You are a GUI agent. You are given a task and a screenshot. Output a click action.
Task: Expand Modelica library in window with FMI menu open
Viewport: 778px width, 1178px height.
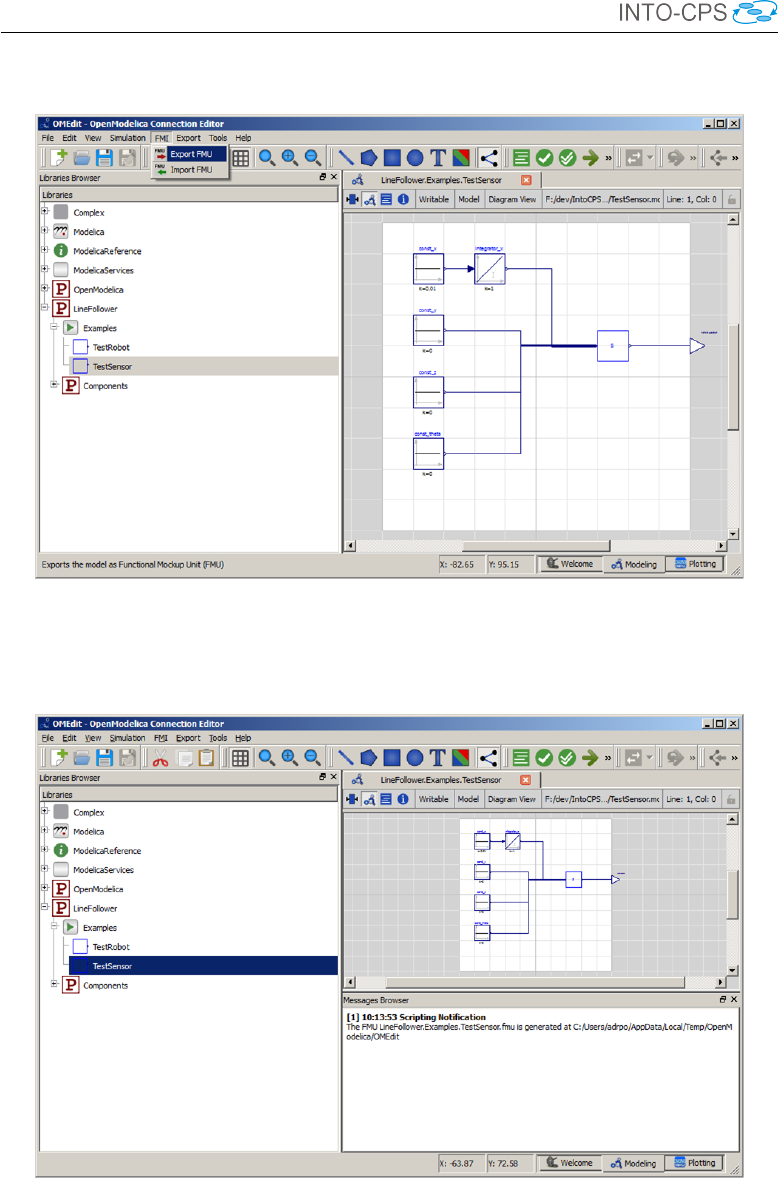pyautogui.click(x=44, y=230)
